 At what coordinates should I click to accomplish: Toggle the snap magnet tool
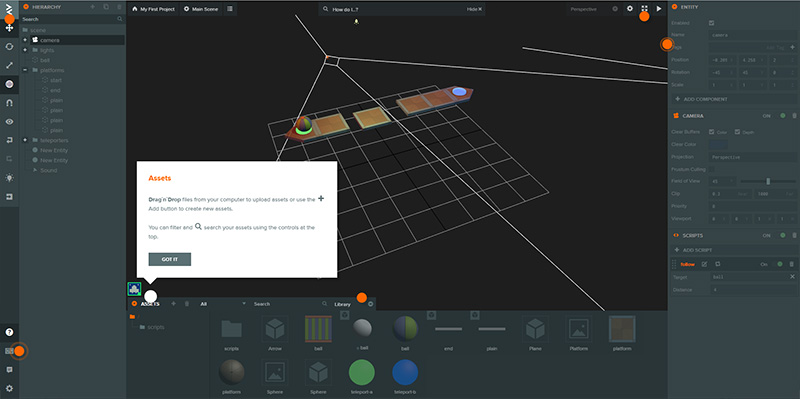(x=9, y=103)
